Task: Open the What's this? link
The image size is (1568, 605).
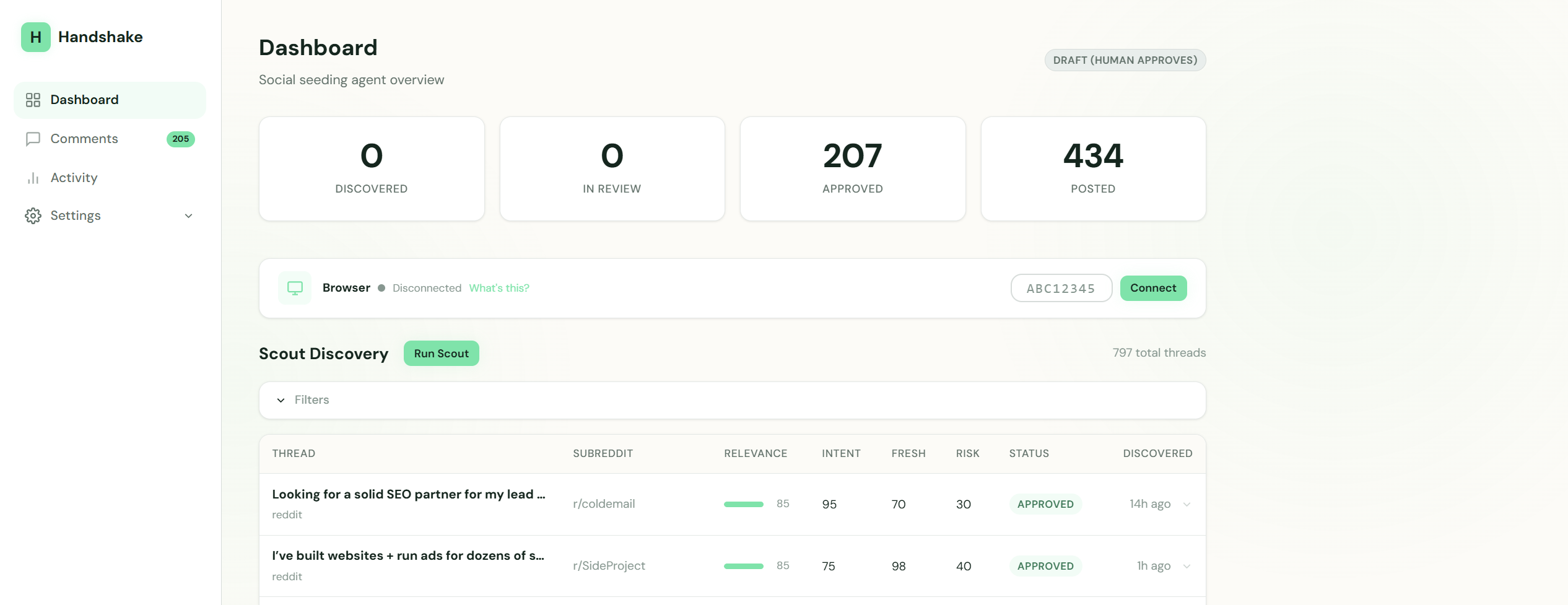Action: [499, 287]
